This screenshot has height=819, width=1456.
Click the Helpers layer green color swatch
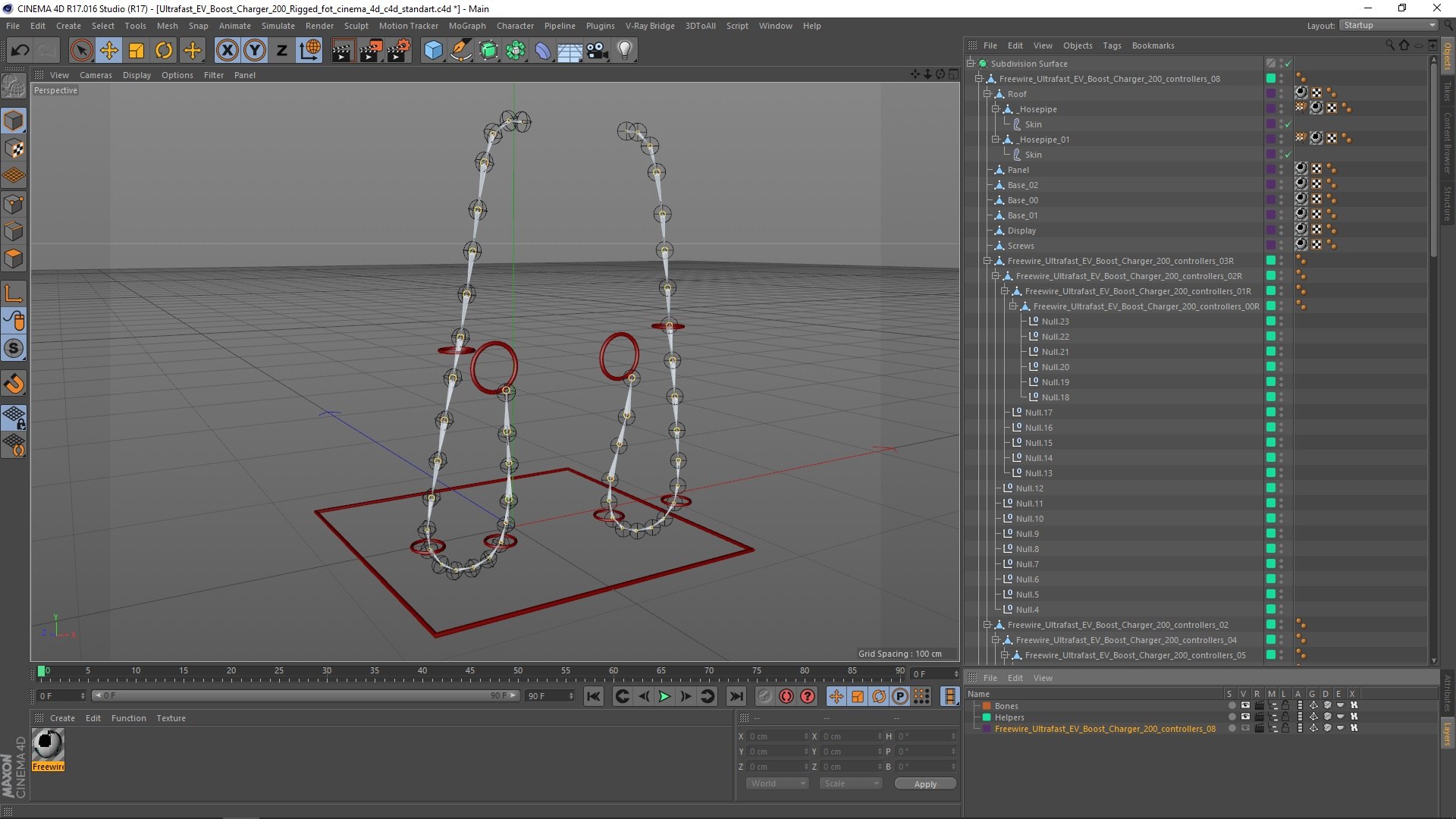click(987, 717)
